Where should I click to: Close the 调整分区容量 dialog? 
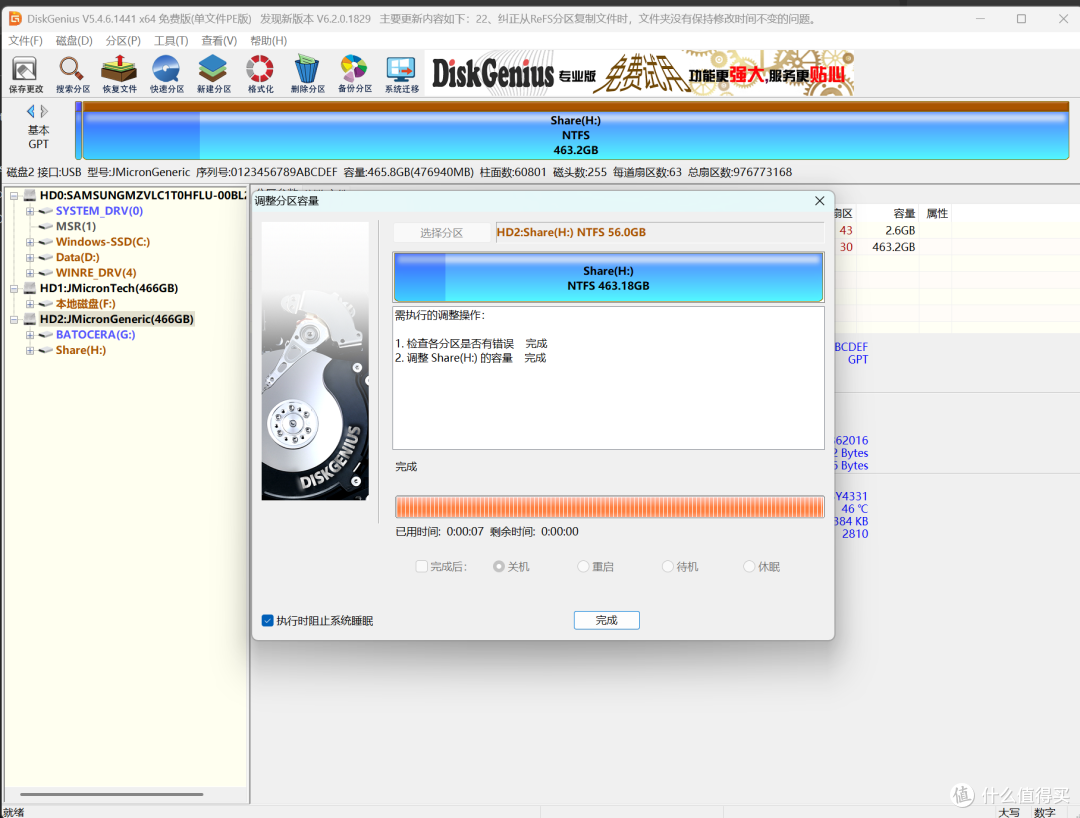820,201
